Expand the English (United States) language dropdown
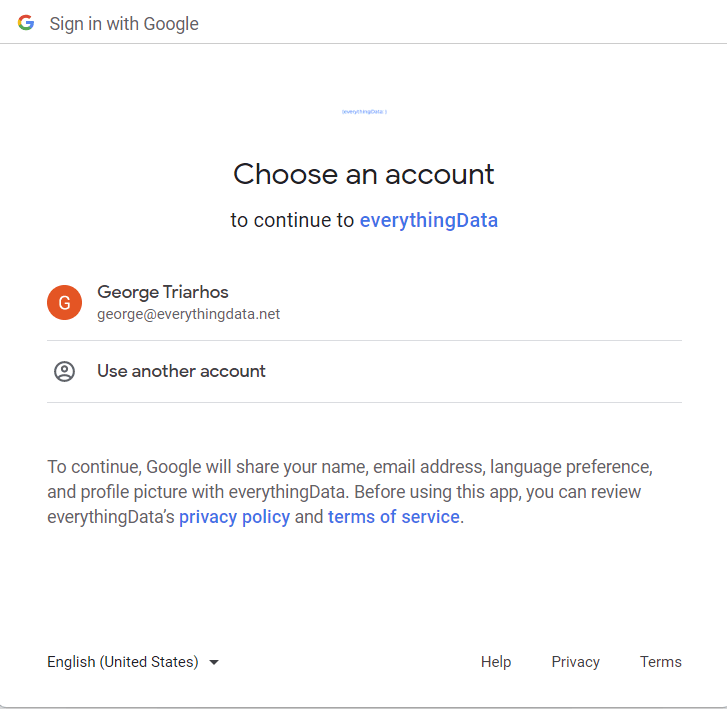This screenshot has height=709, width=727. (123, 662)
